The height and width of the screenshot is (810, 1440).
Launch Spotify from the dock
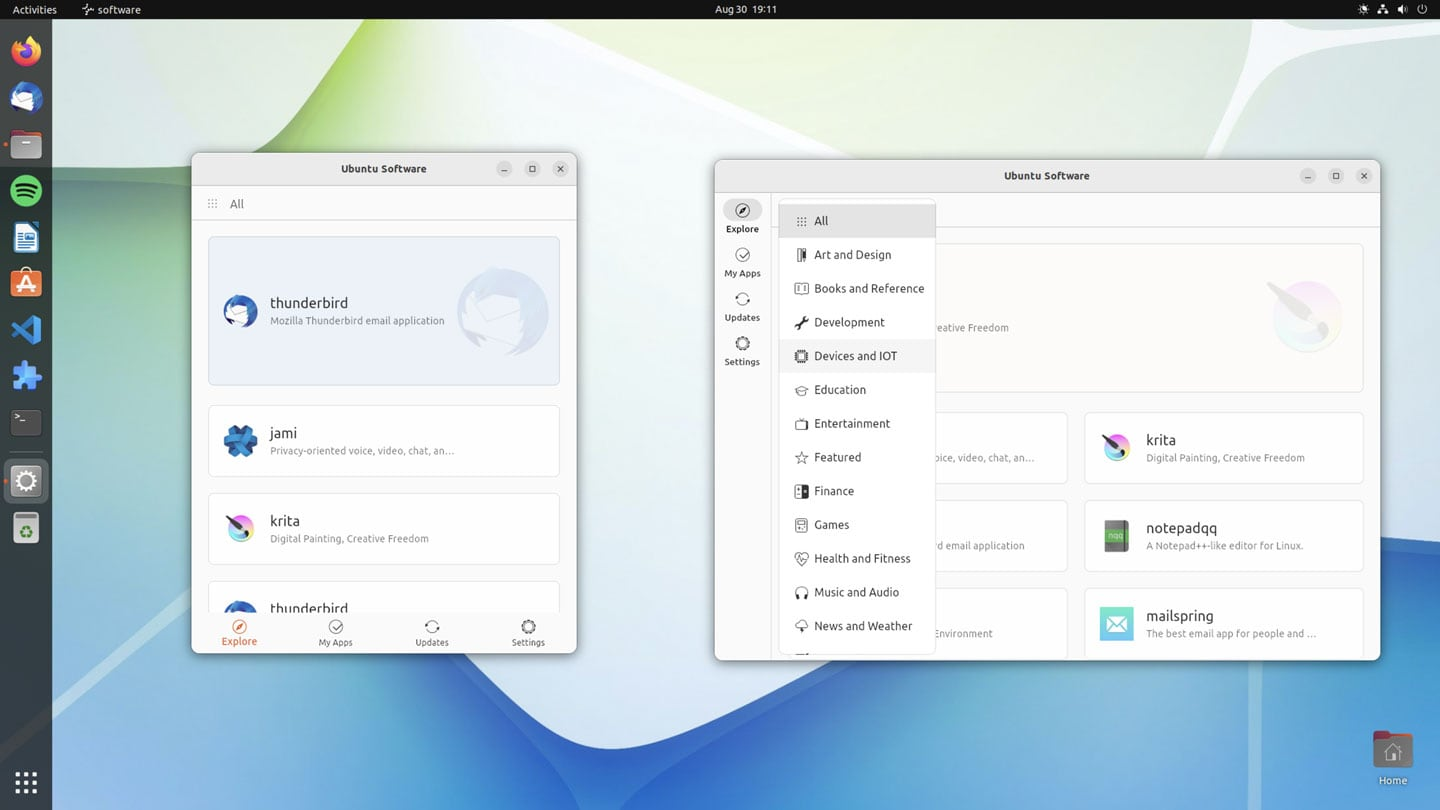[x=26, y=190]
